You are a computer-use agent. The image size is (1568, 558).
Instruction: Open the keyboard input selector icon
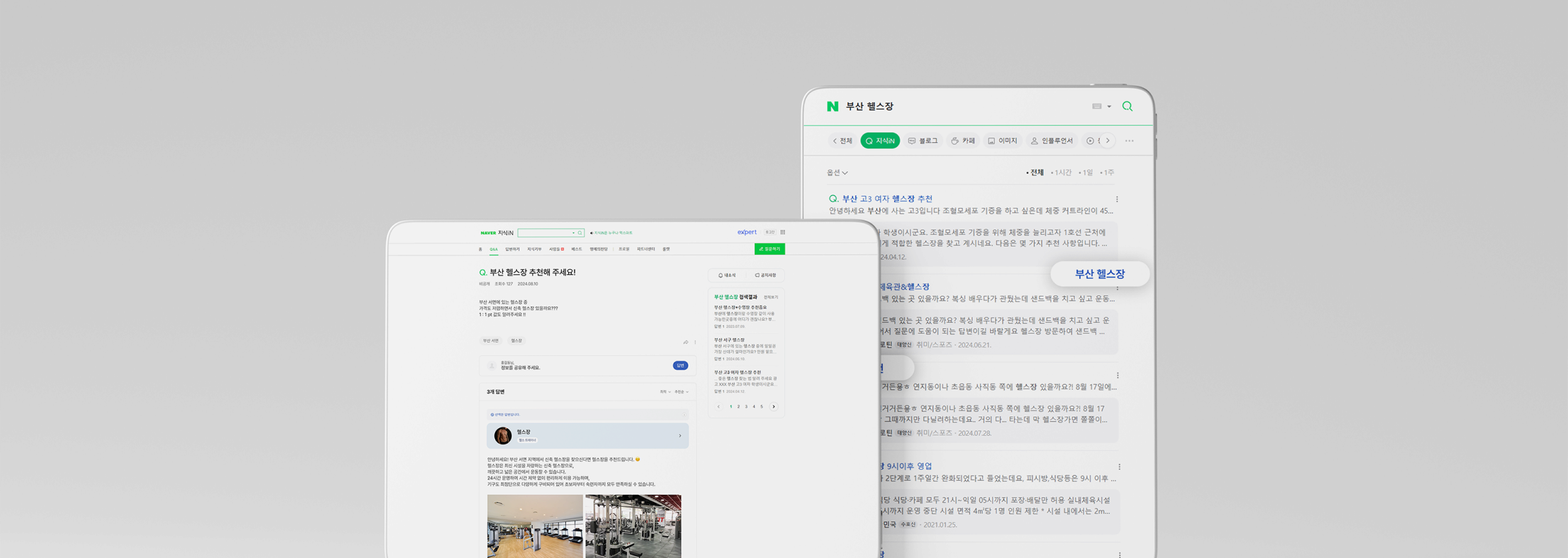coord(1100,106)
